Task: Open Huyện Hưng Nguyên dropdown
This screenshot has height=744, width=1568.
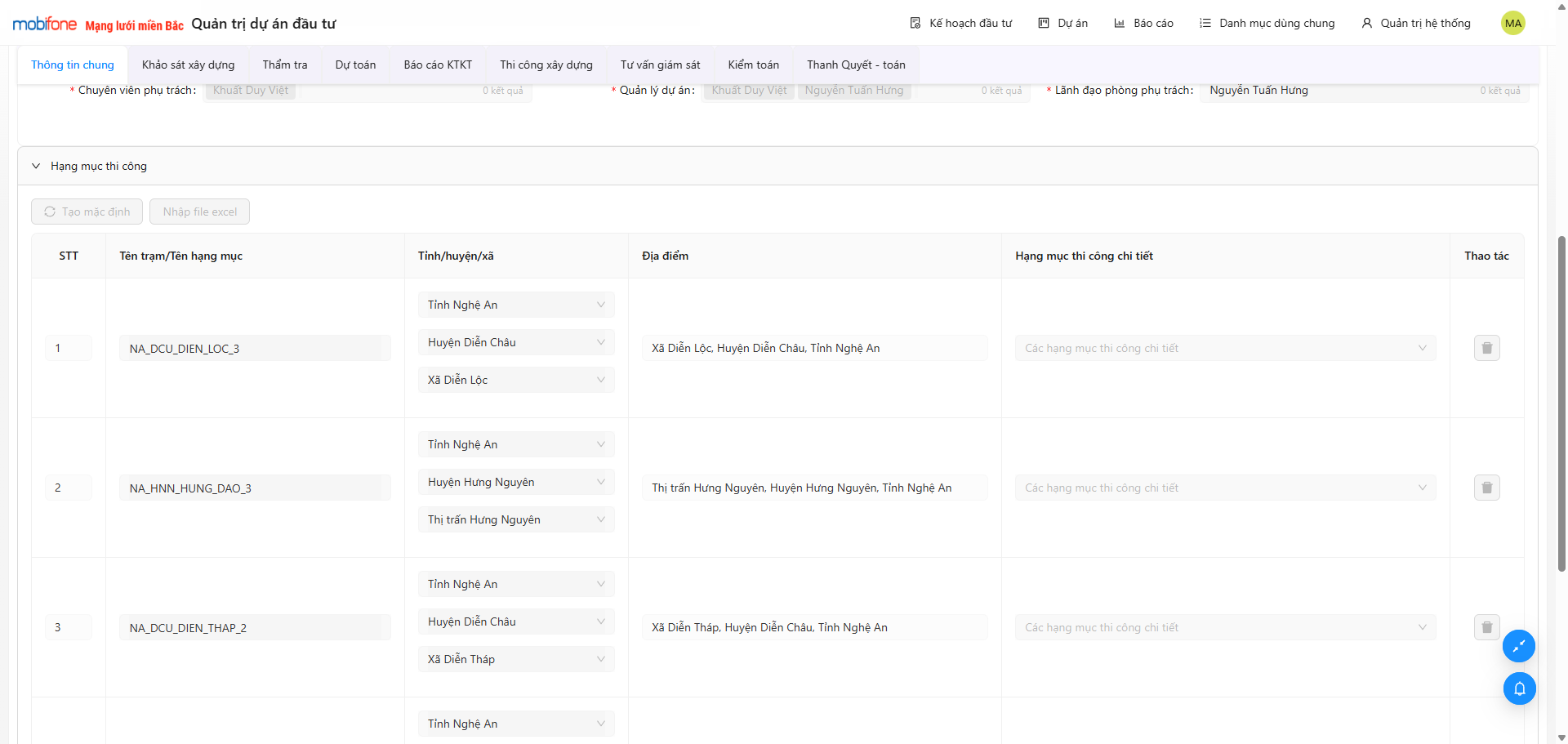Action: point(515,482)
